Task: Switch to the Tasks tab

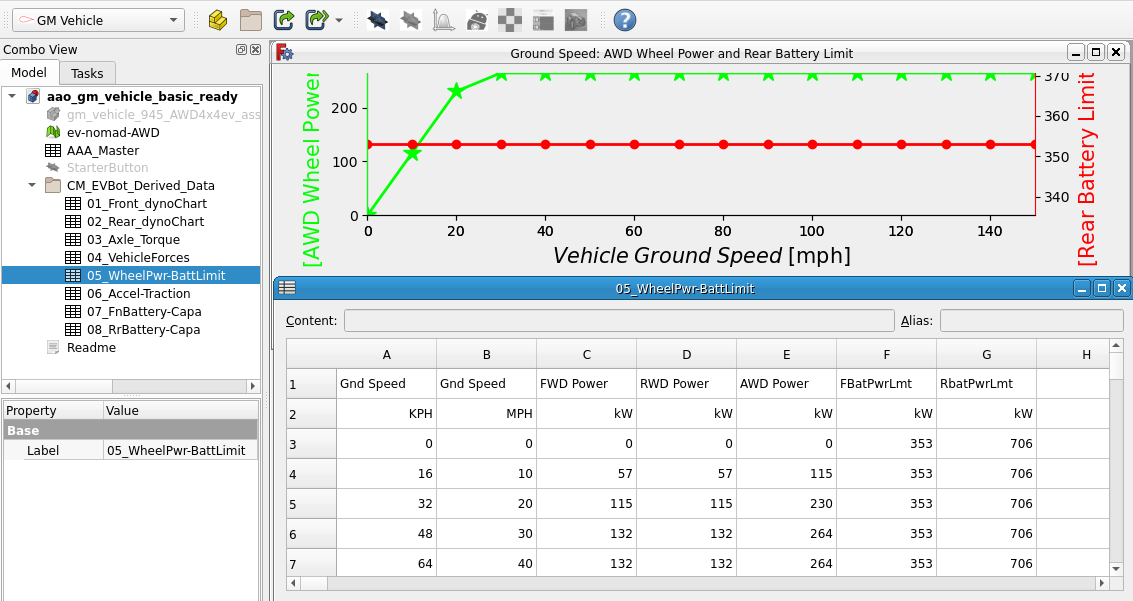Action: click(x=87, y=73)
